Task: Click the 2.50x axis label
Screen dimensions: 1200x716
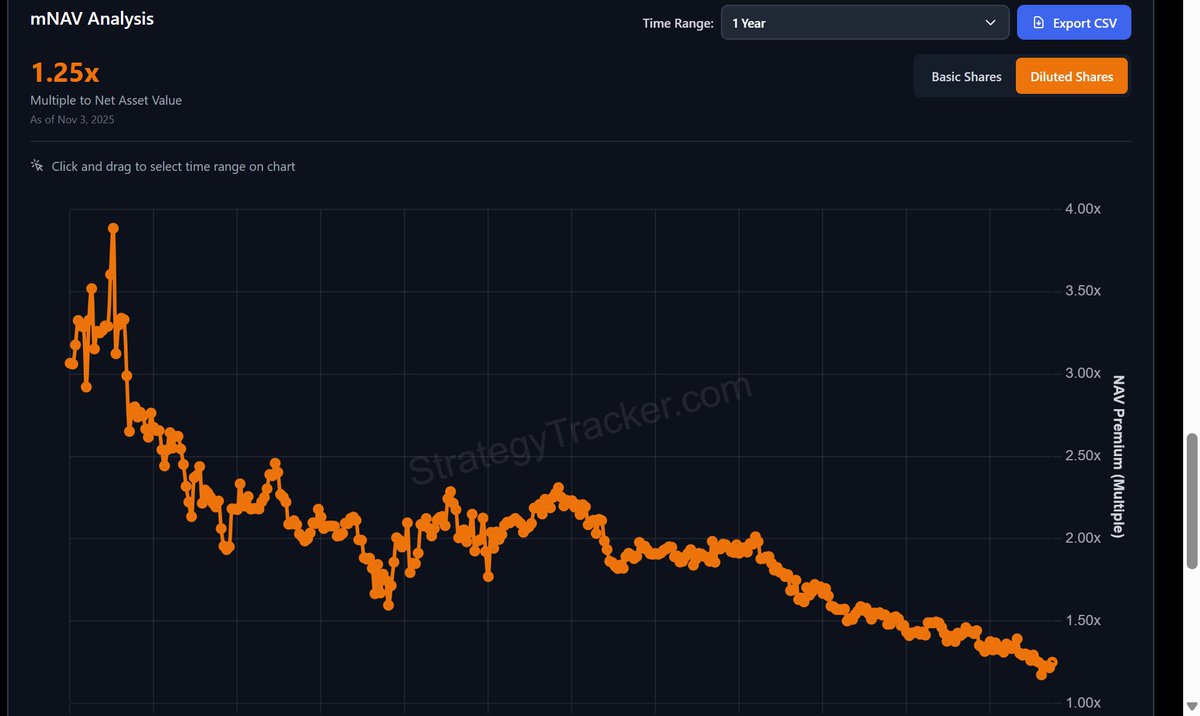Action: click(1082, 456)
